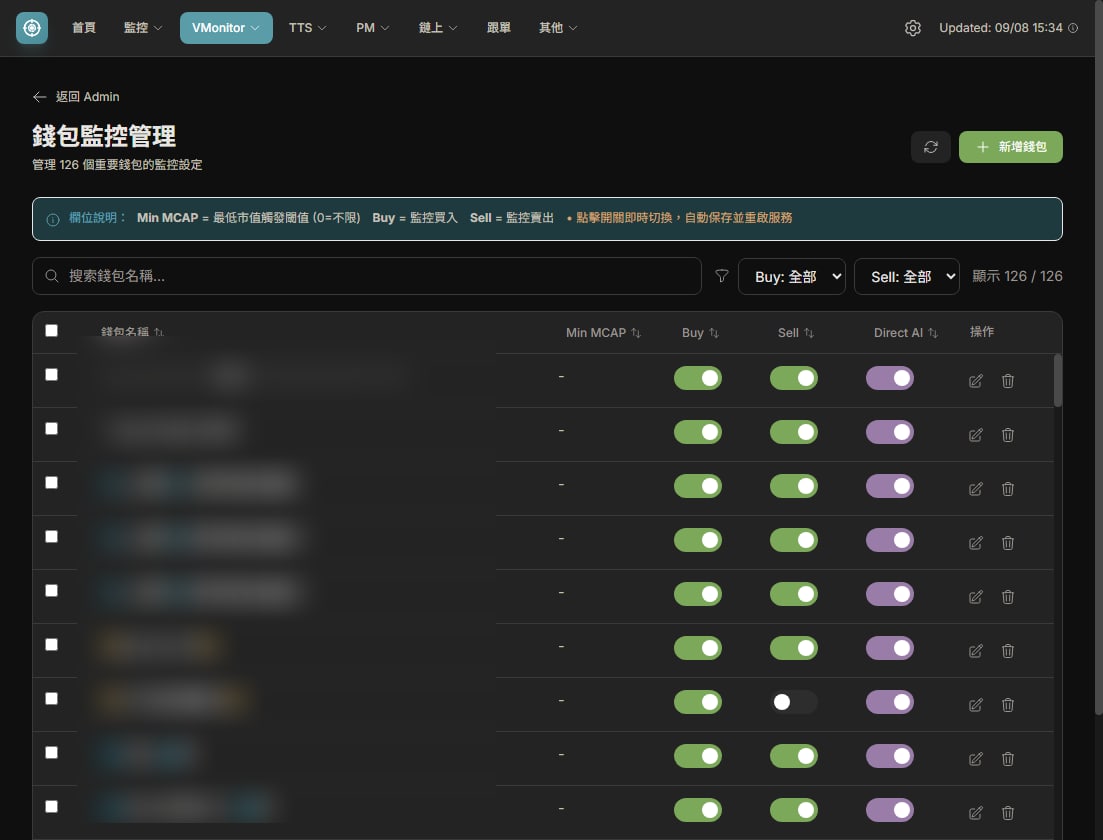Delete the wallet with Sell switched off
The width and height of the screenshot is (1103, 840).
(x=1008, y=705)
